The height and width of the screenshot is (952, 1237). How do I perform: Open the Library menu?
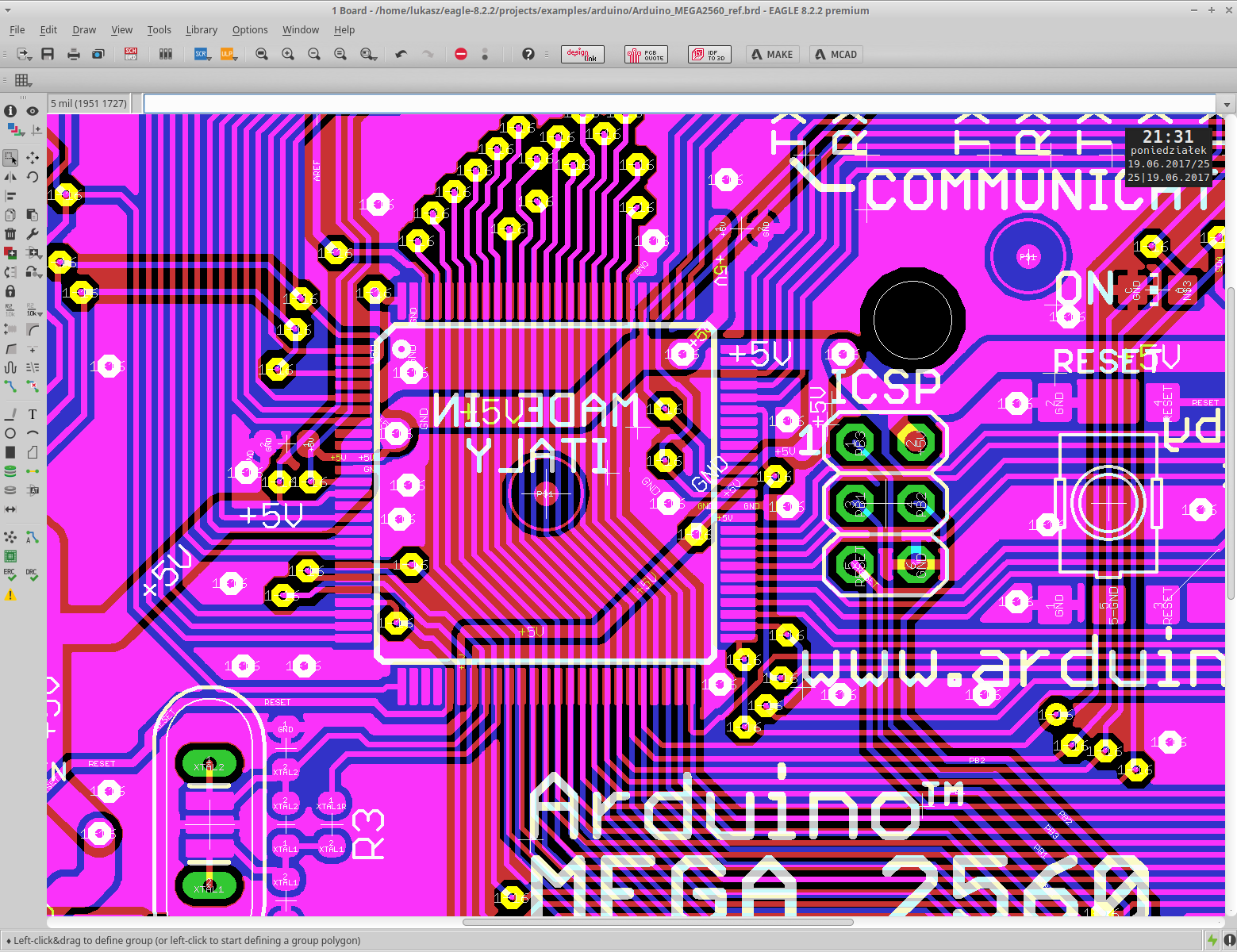[202, 30]
